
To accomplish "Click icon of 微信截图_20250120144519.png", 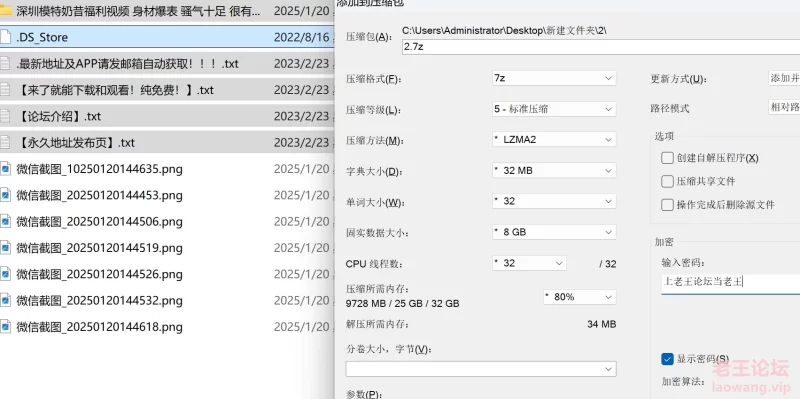I will point(5,248).
